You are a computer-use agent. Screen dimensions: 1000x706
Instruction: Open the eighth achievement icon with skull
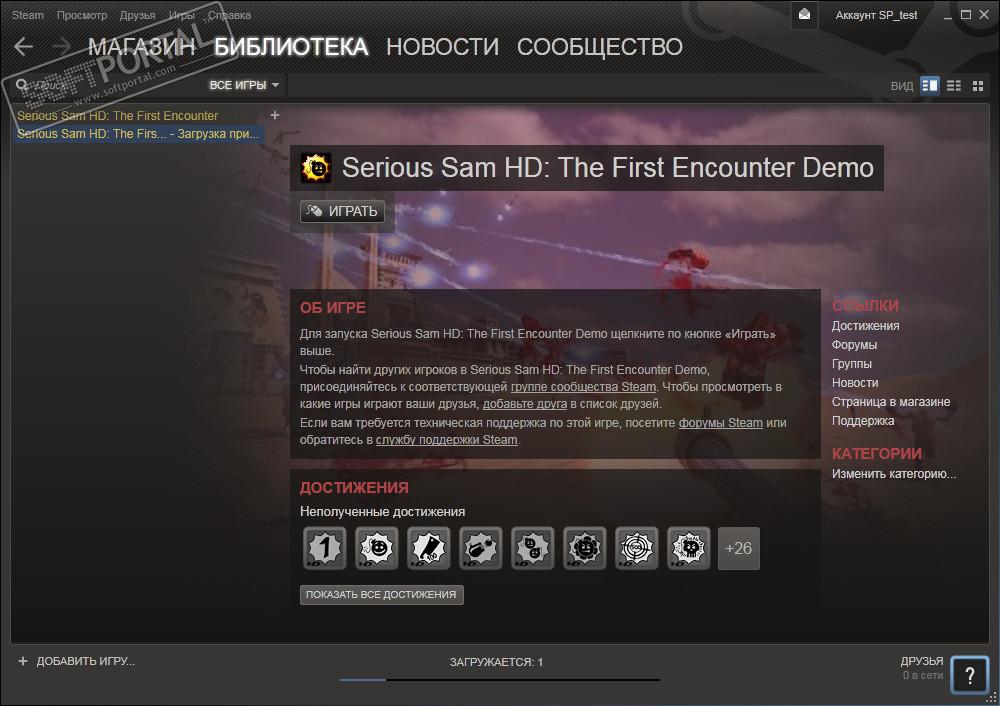point(688,548)
